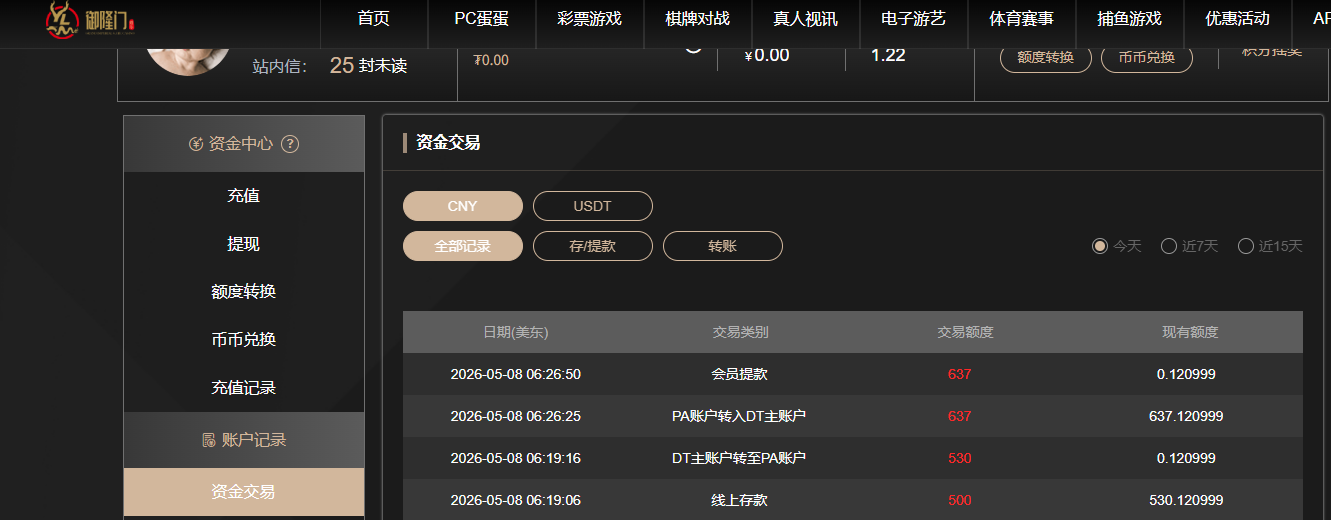The height and width of the screenshot is (520, 1331).
Task: Open 首页 in the top navigation
Action: pyautogui.click(x=373, y=19)
